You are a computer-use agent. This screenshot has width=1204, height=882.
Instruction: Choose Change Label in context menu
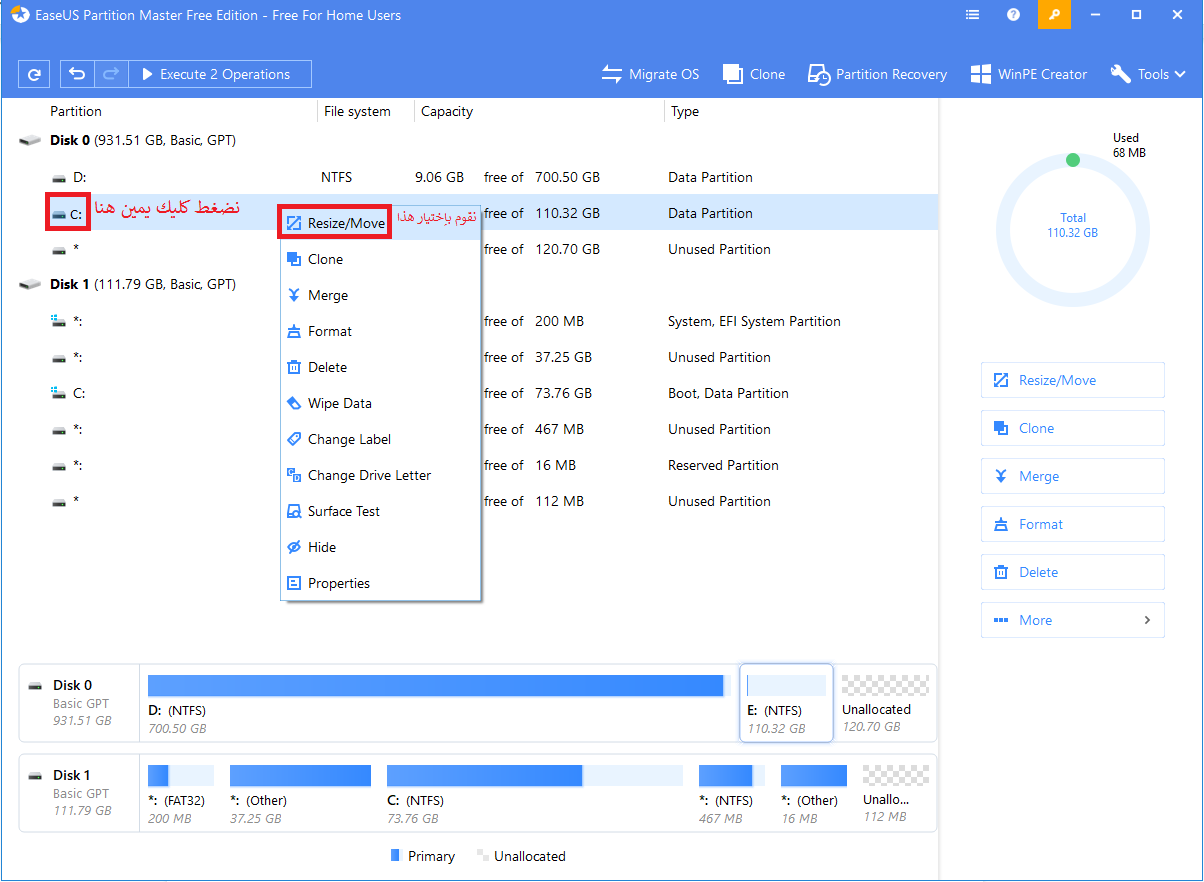[x=380, y=439]
